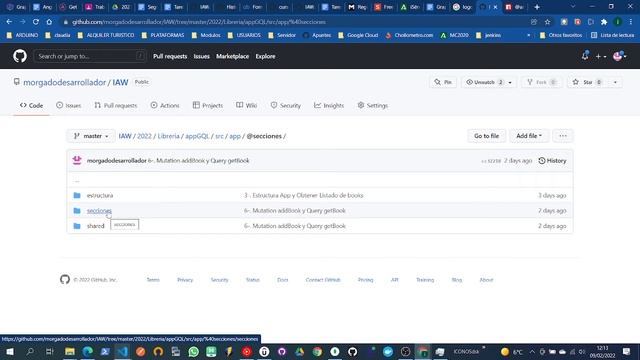Navigate to app in breadcrumb path

pos(235,136)
